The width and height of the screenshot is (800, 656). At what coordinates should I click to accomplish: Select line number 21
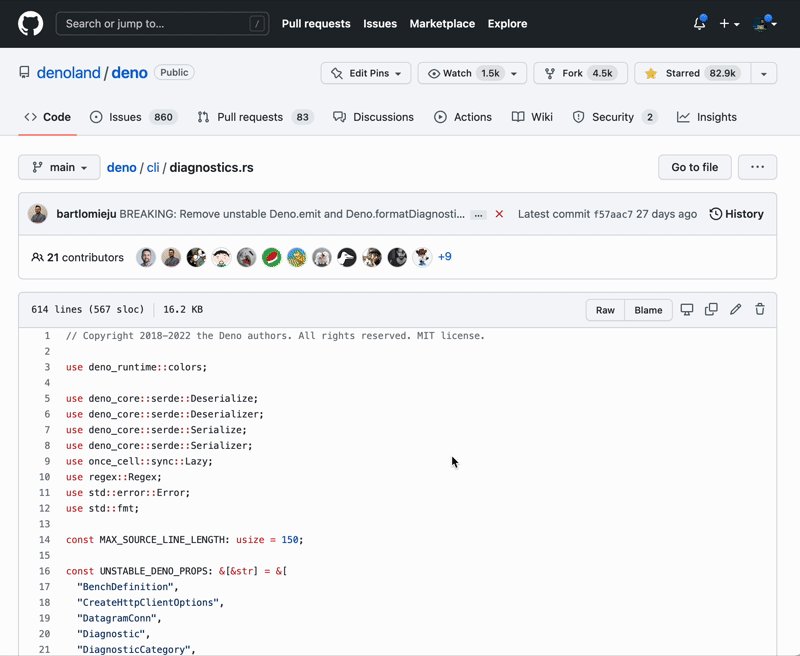(44, 649)
